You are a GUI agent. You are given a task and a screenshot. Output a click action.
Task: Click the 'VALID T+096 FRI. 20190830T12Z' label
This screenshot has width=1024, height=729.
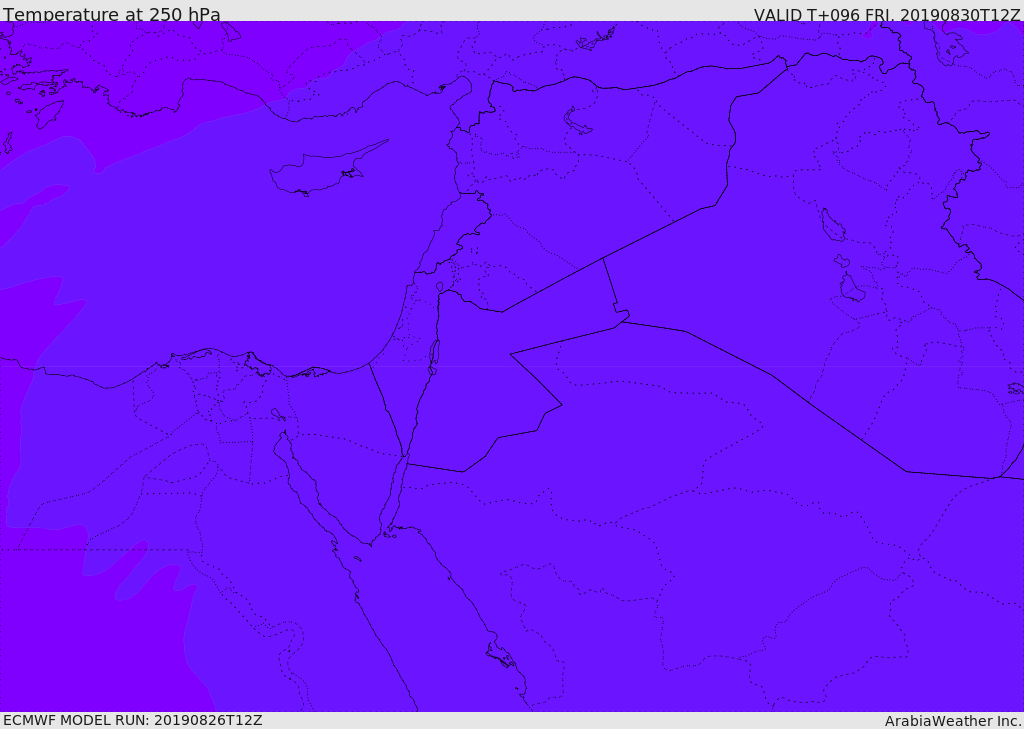pos(886,15)
